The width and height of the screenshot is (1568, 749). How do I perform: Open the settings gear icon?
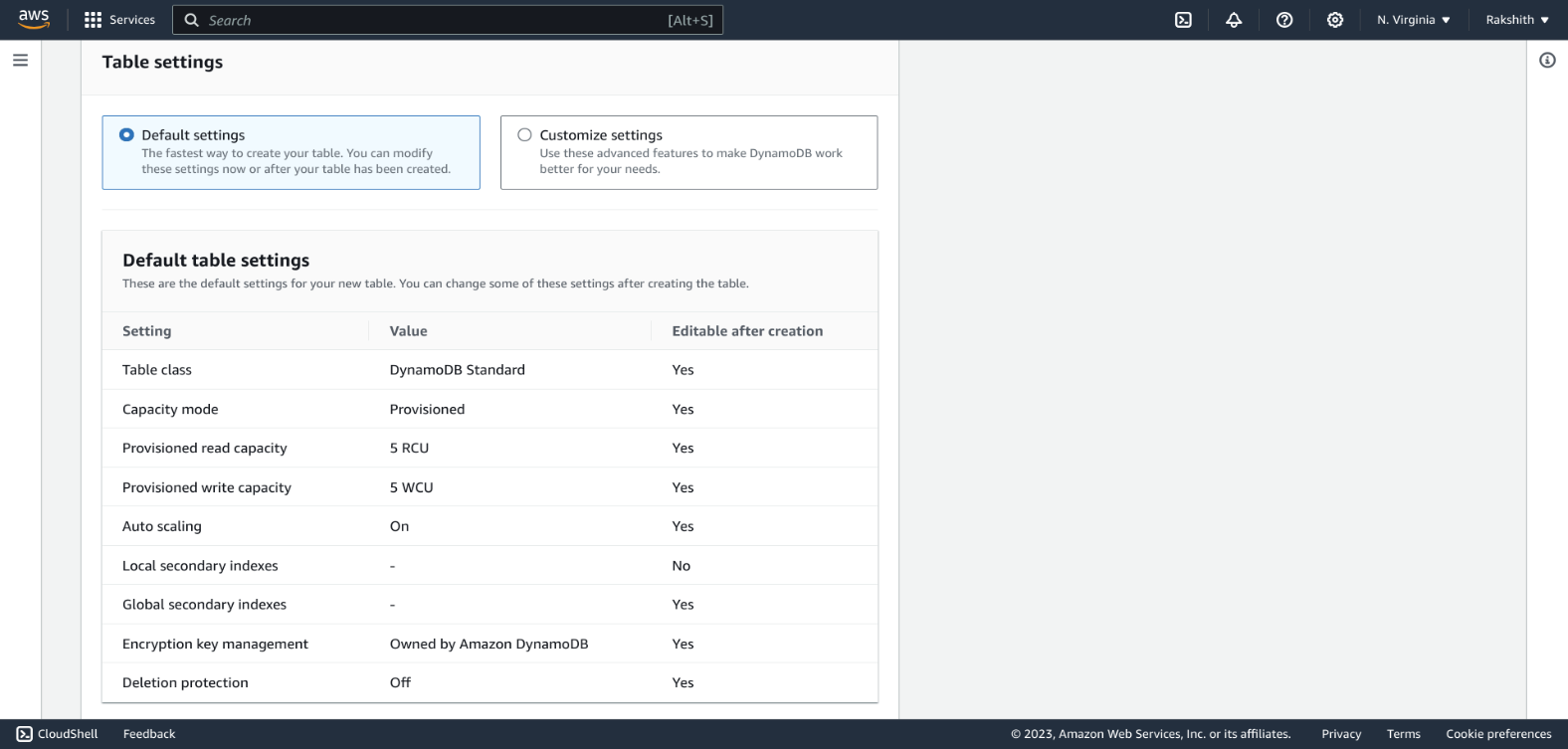[x=1335, y=20]
